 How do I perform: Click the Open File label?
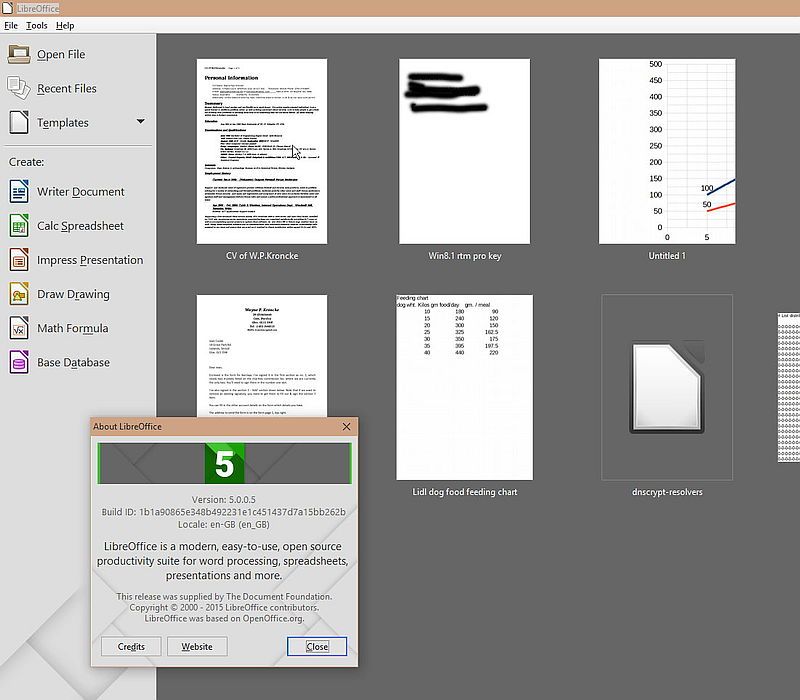(x=61, y=54)
